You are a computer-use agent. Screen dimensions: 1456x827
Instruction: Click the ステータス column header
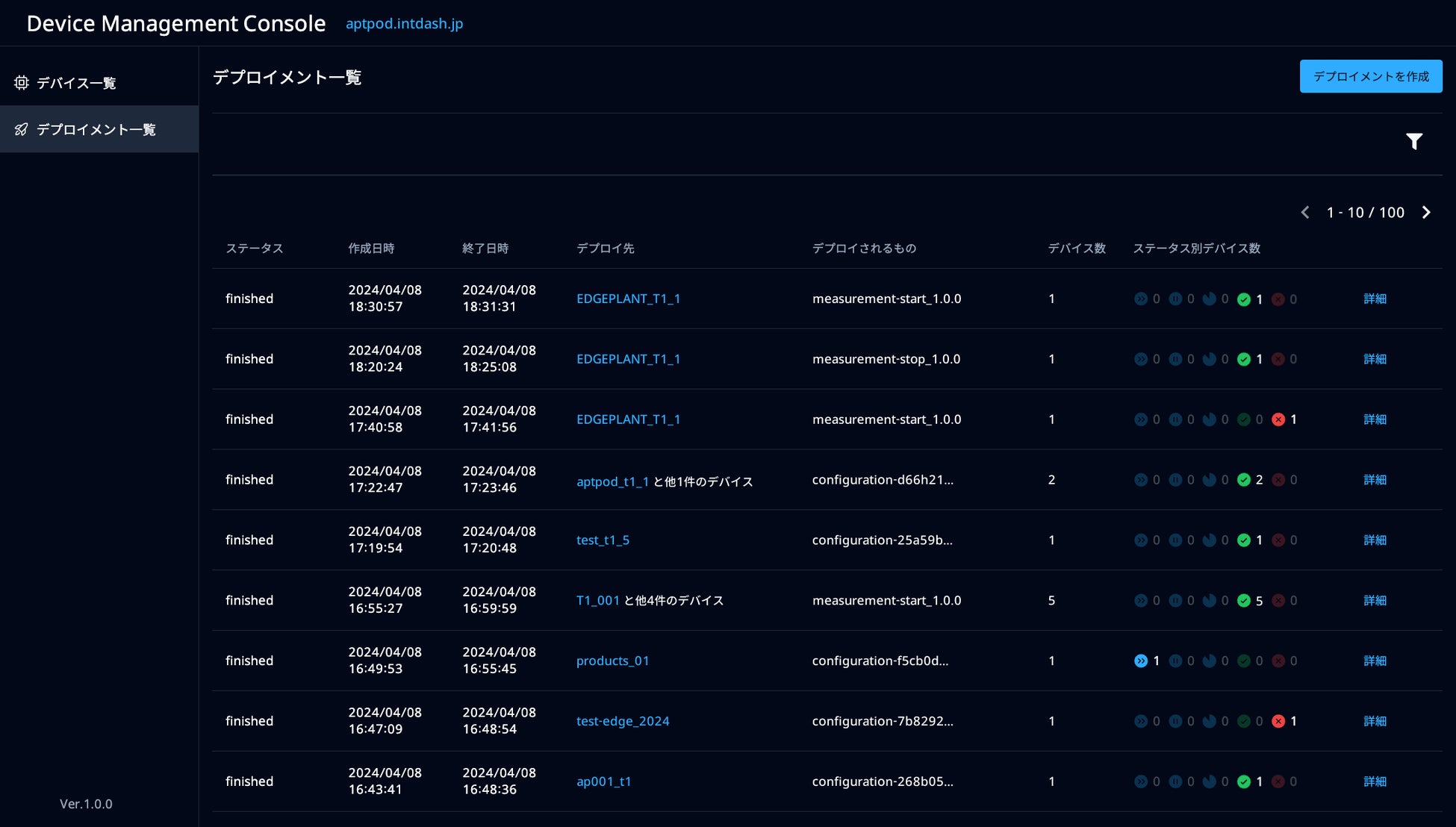coord(254,248)
